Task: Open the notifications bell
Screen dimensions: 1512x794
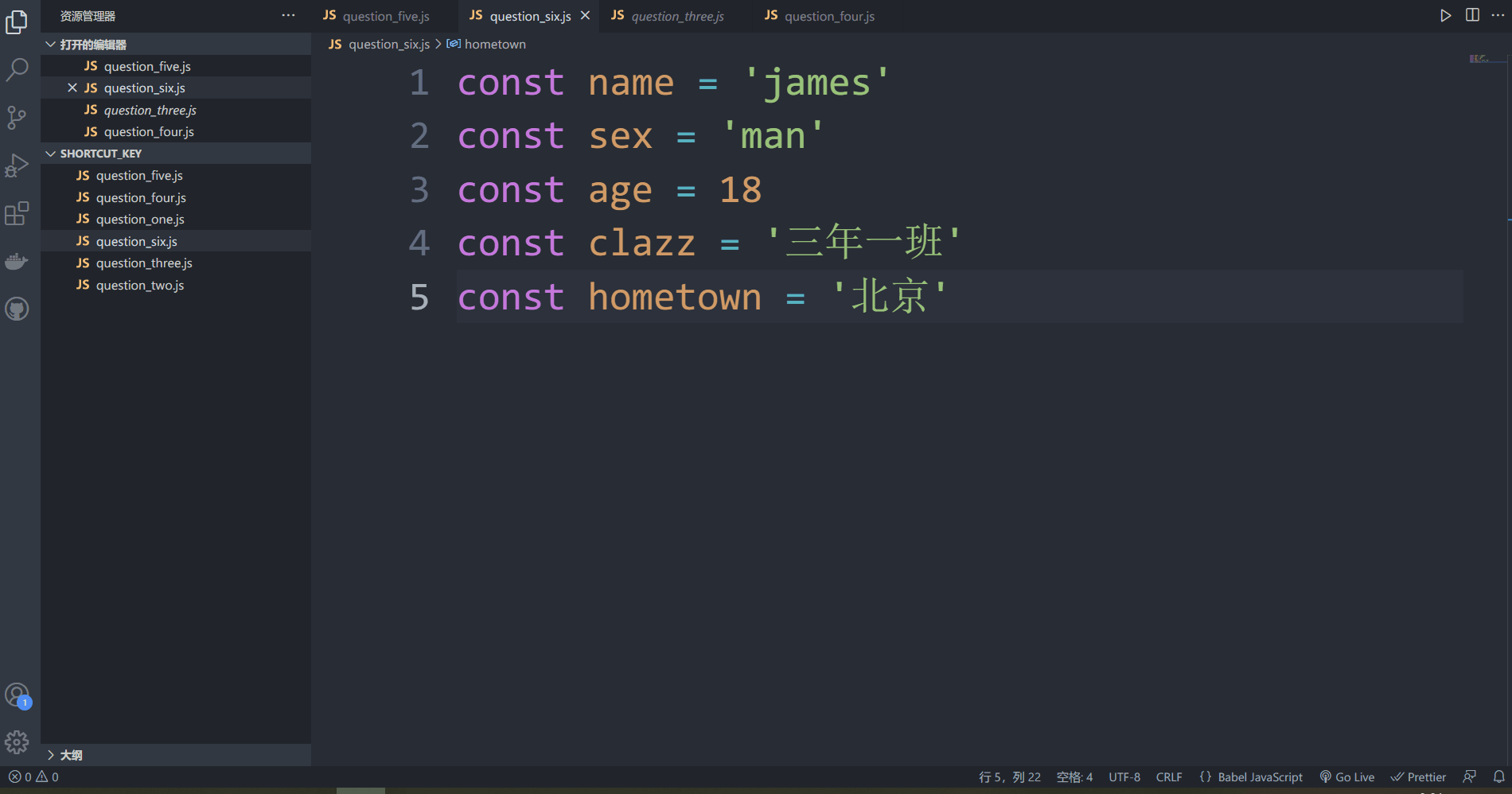Action: click(x=1498, y=777)
